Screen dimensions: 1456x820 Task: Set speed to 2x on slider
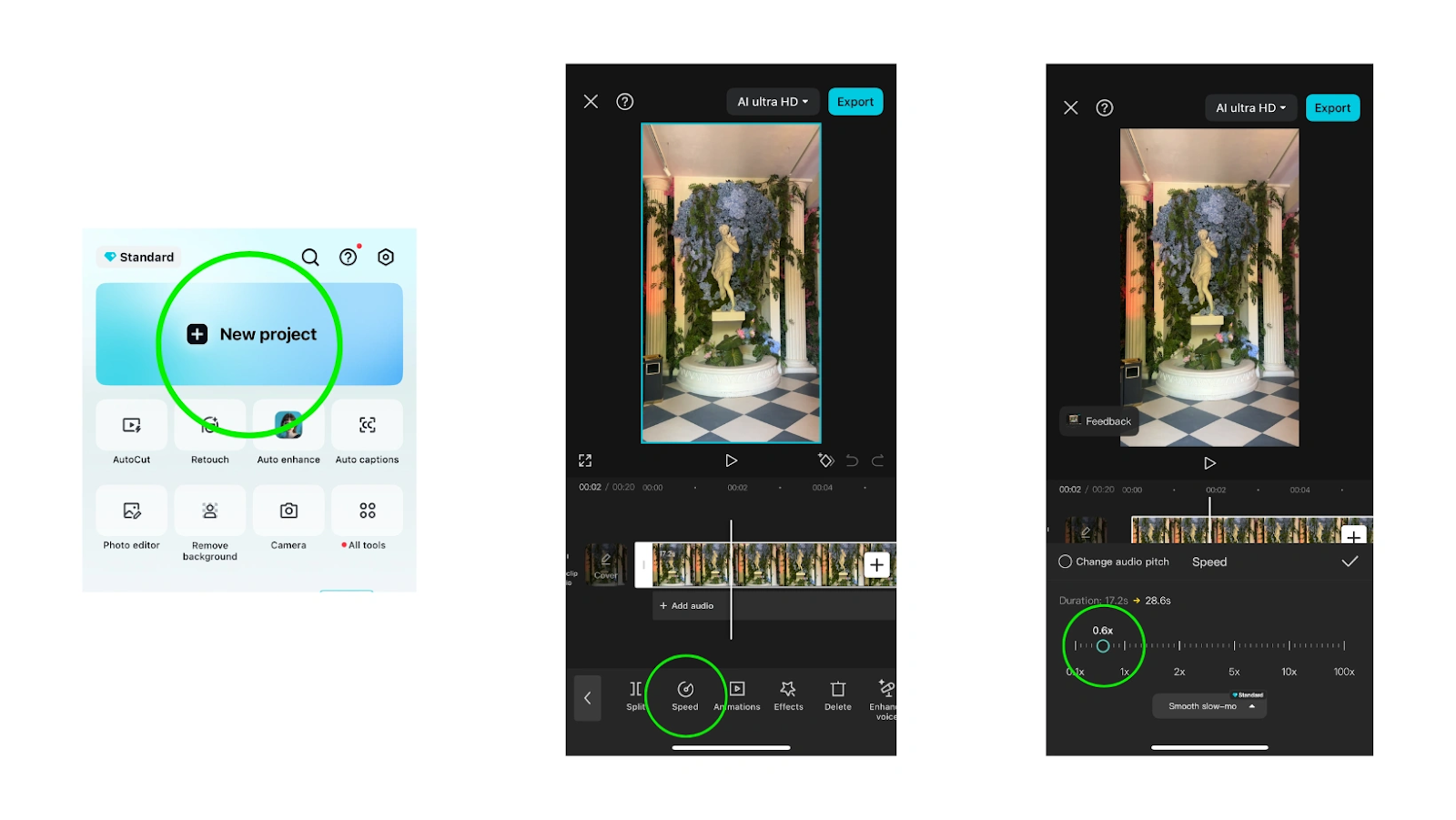(x=1179, y=646)
